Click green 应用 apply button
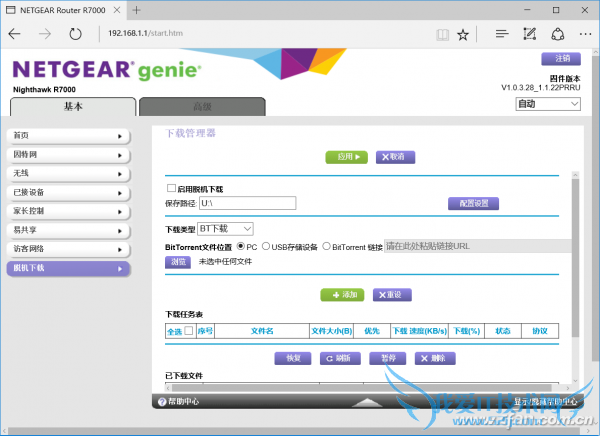Image resolution: width=600 pixels, height=436 pixels. tap(347, 157)
